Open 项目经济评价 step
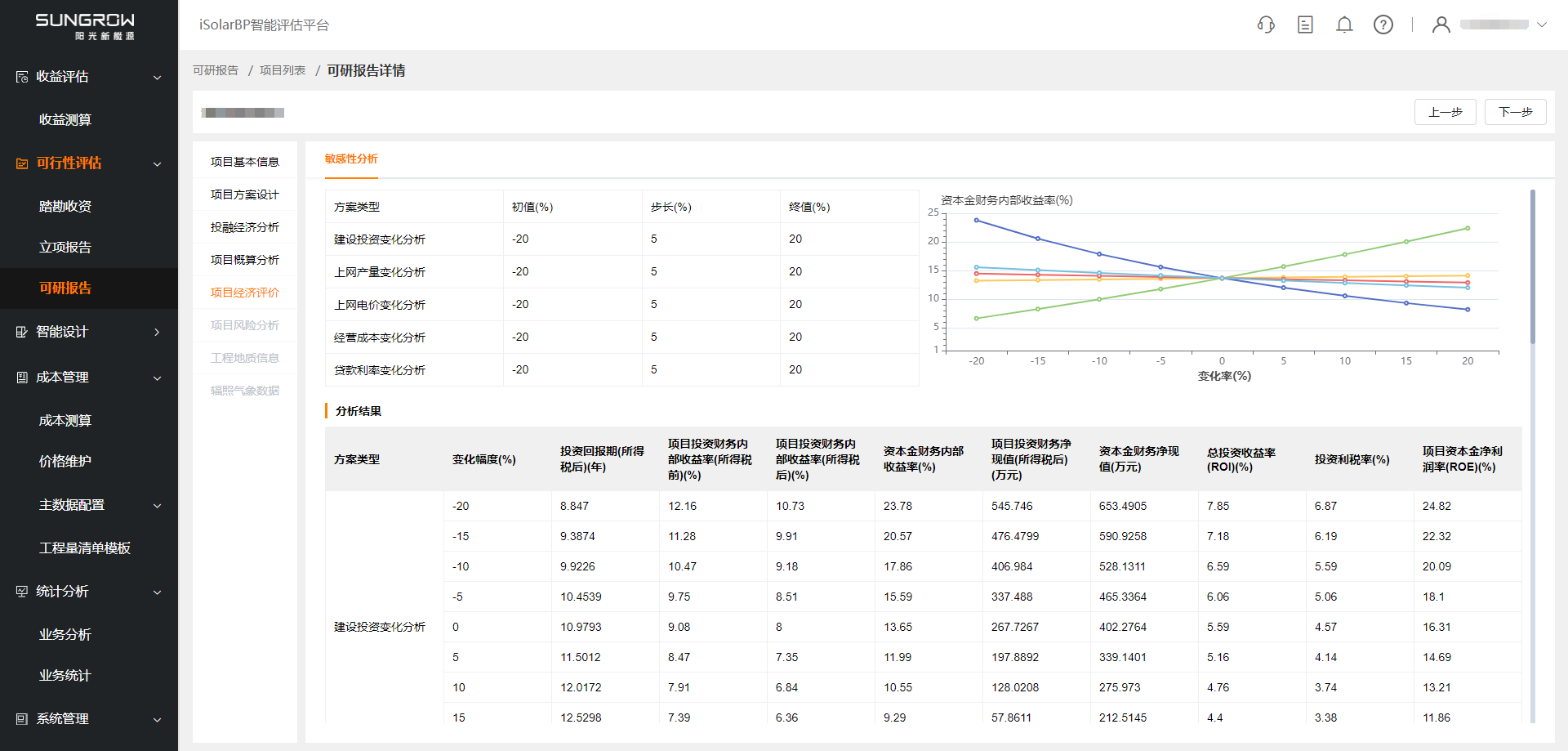1568x751 pixels. [245, 293]
